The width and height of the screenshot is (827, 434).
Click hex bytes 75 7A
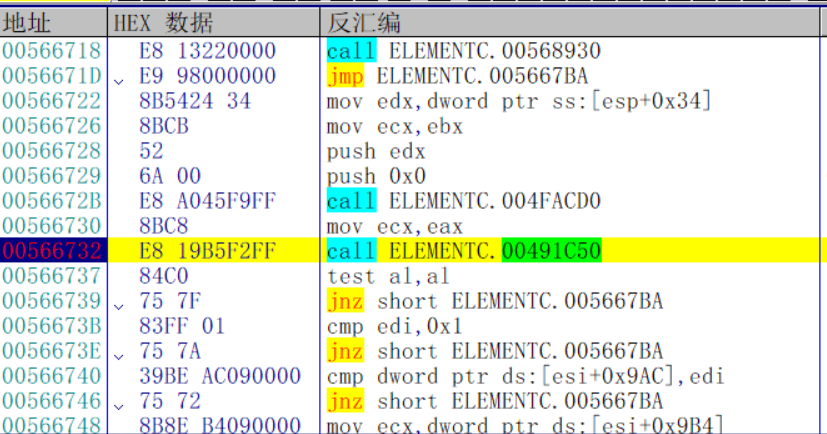click(170, 351)
